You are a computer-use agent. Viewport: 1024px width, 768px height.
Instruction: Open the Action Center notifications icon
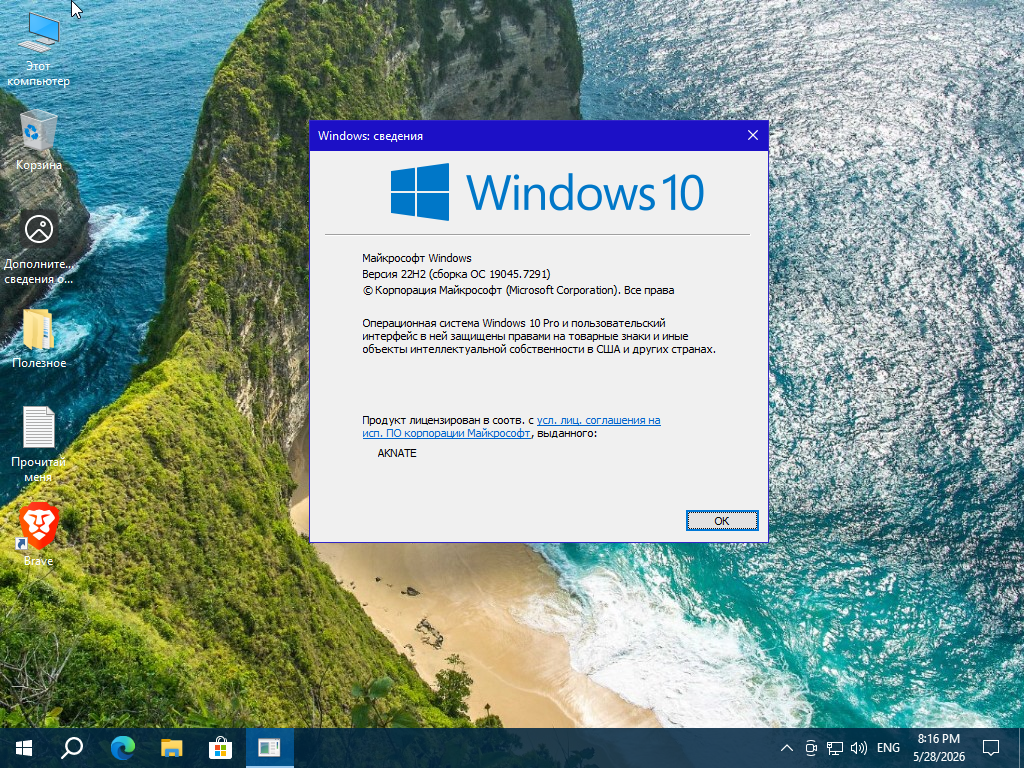pyautogui.click(x=991, y=748)
